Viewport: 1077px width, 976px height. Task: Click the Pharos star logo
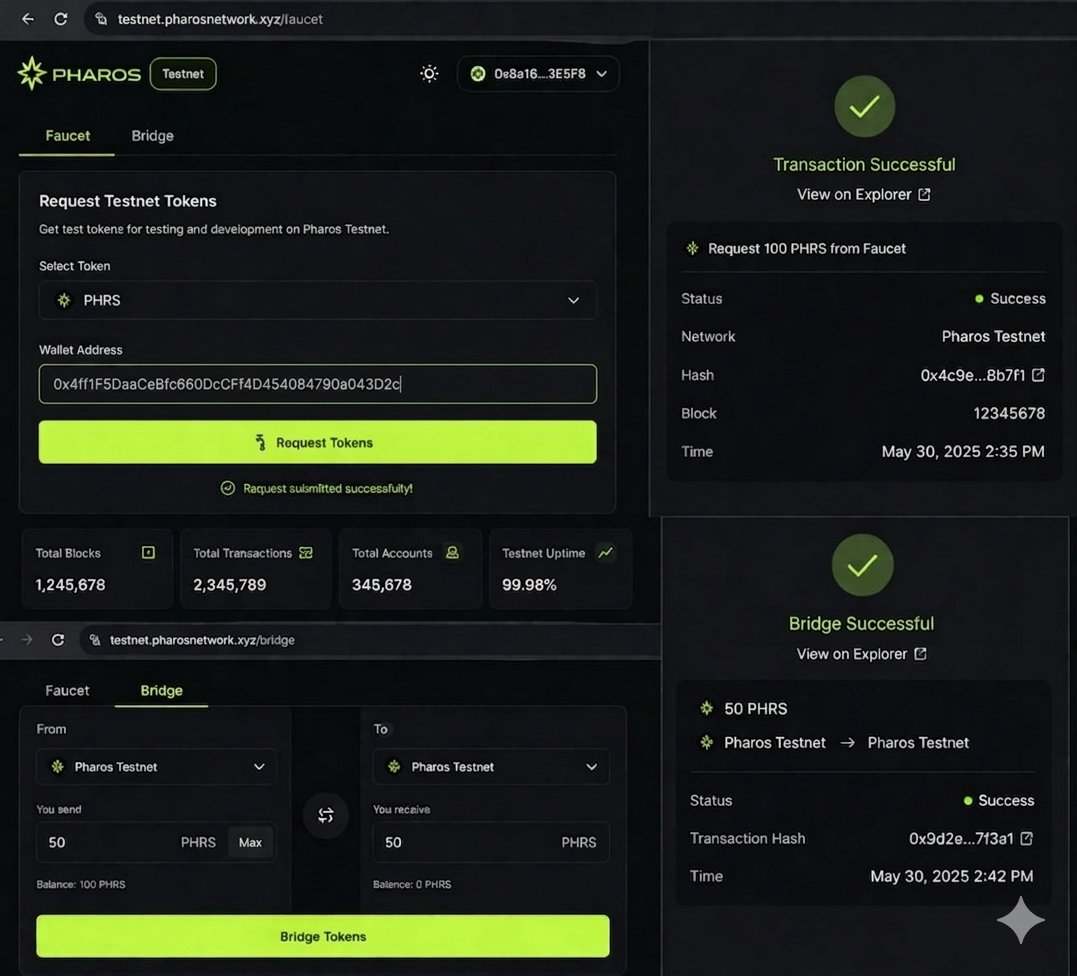[x=31, y=73]
